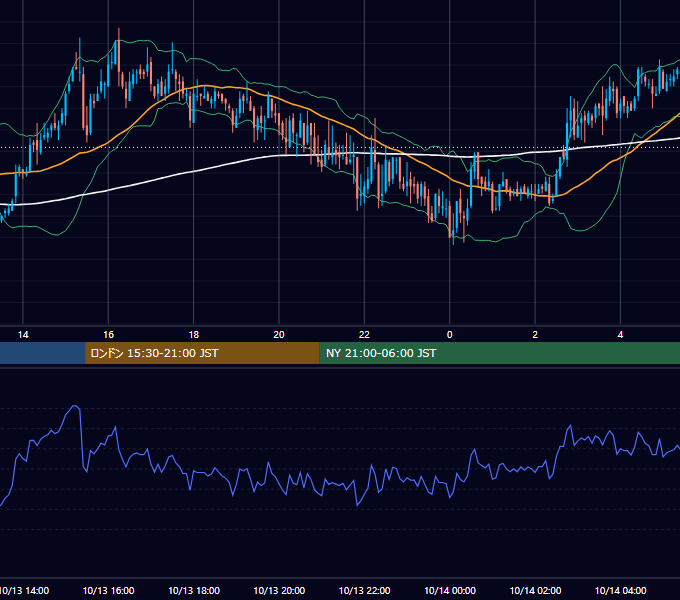Screen dimensions: 680x600
Task: Click the NY 21:00-06:00 JST session bar
Action: pos(500,353)
